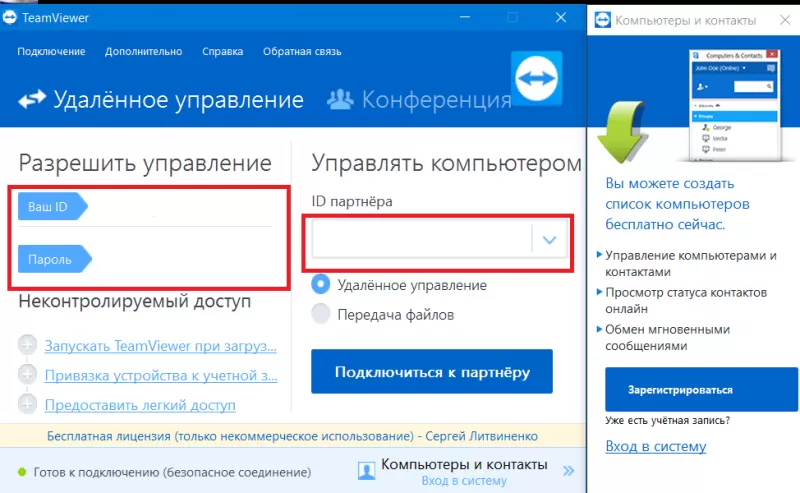
Task: Click the contacts person icon in bottom bar
Action: 366,470
